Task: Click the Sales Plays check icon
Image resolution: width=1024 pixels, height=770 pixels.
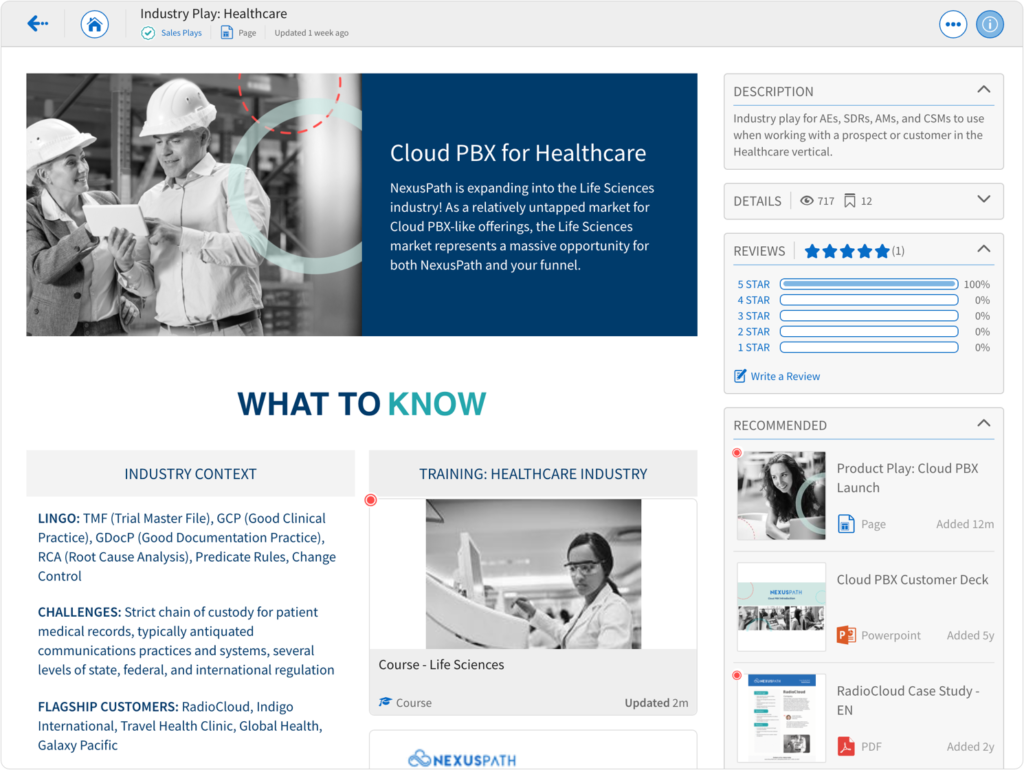Action: tap(148, 33)
